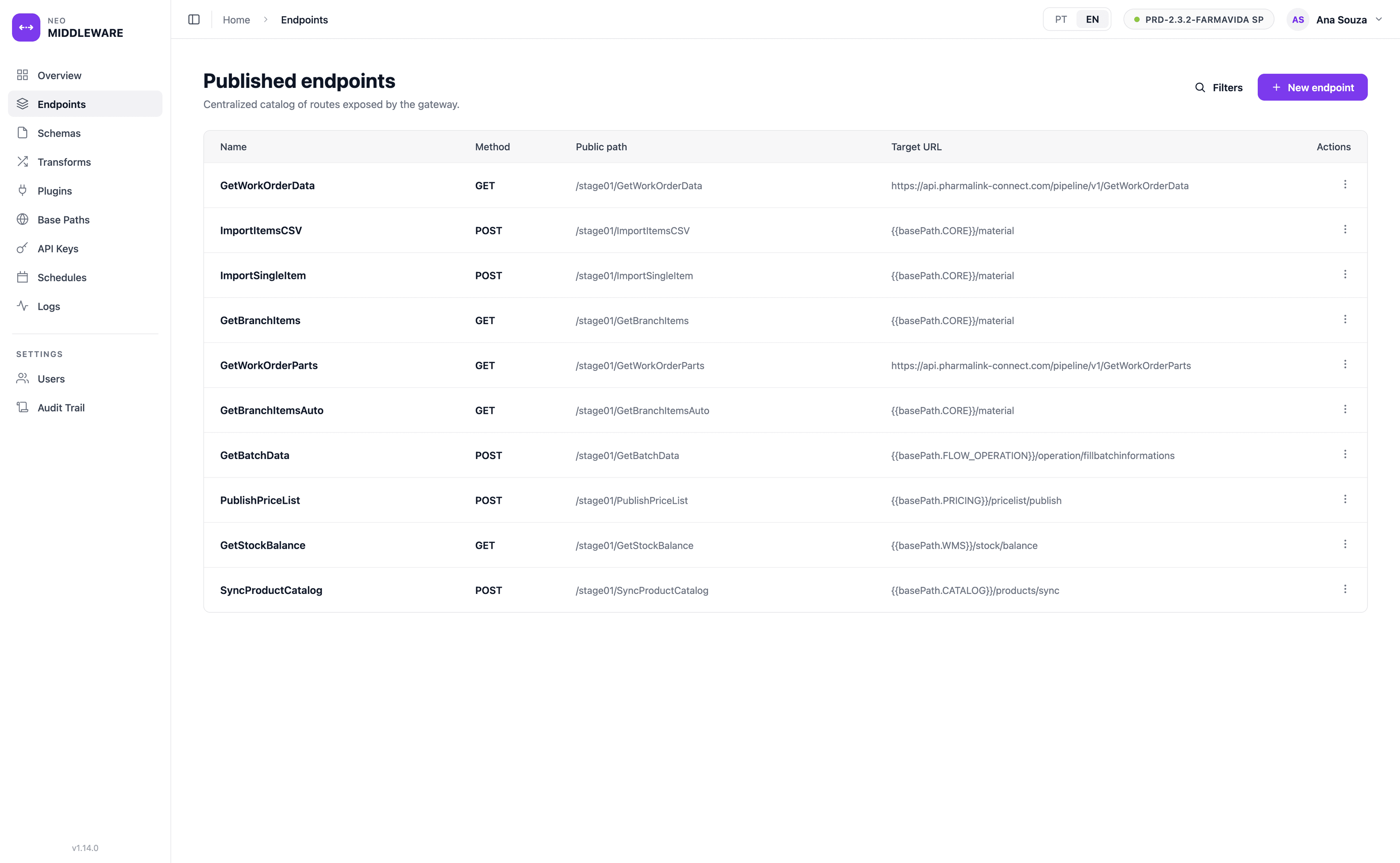The image size is (1400, 863).
Task: Open actions menu for GetBranchItems row
Action: click(x=1345, y=319)
